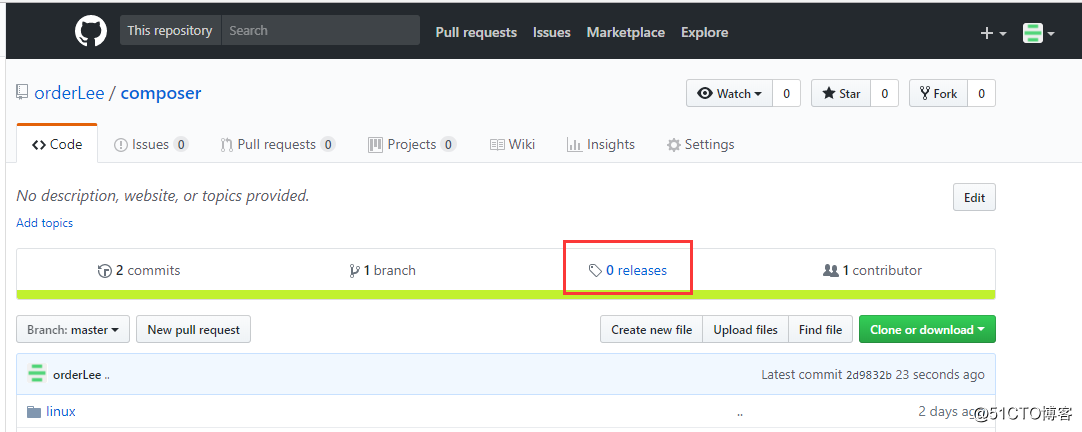Viewport: 1082px width, 432px height.
Task: Click Find file button
Action: [820, 329]
